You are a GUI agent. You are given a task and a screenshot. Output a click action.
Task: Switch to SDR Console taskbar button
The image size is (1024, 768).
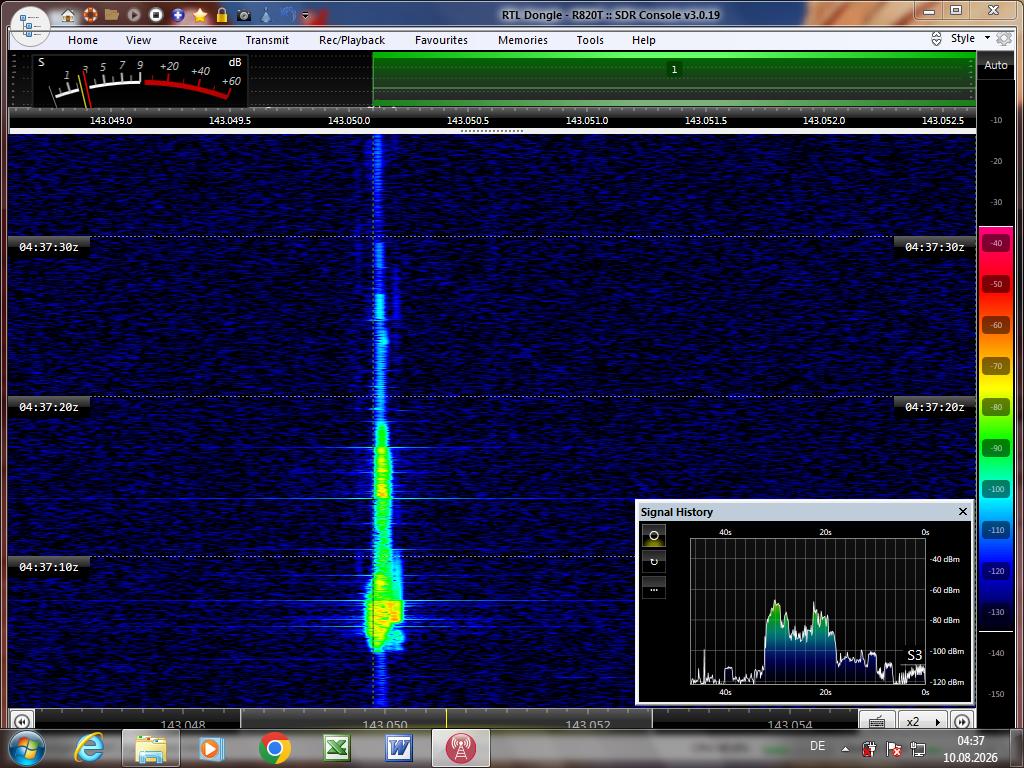pos(461,748)
